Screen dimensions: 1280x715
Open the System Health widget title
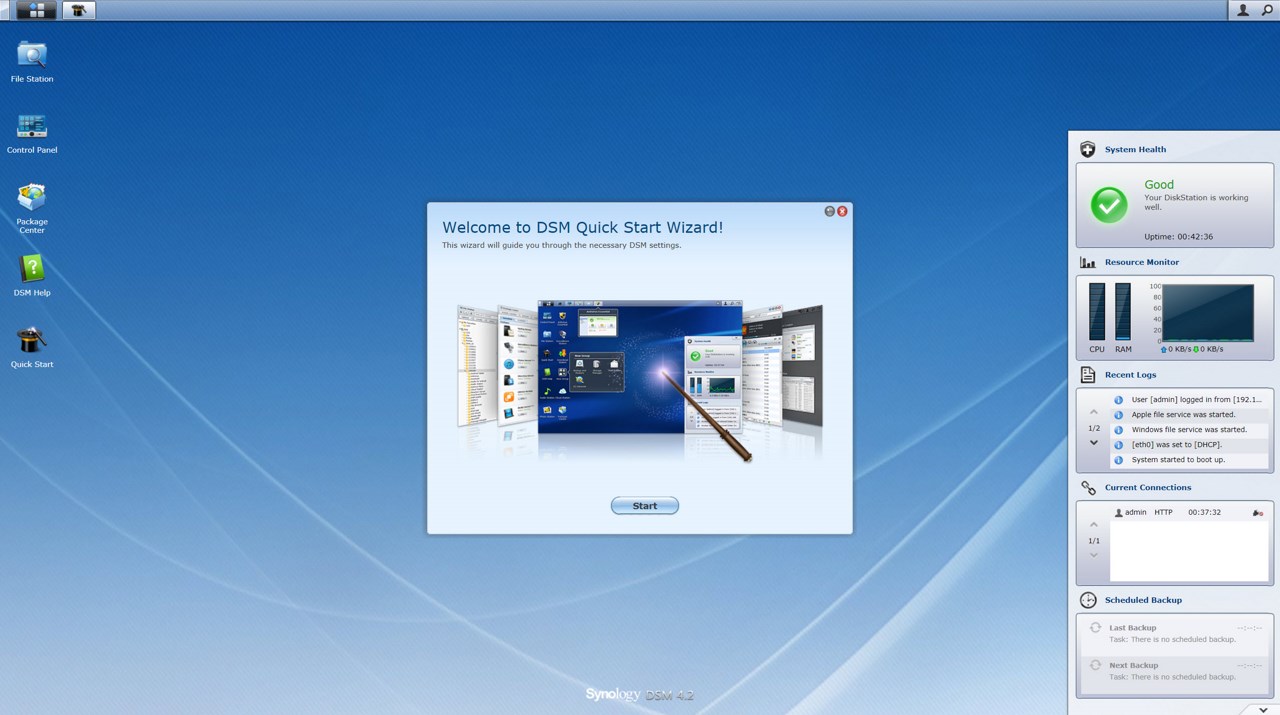pyautogui.click(x=1135, y=150)
